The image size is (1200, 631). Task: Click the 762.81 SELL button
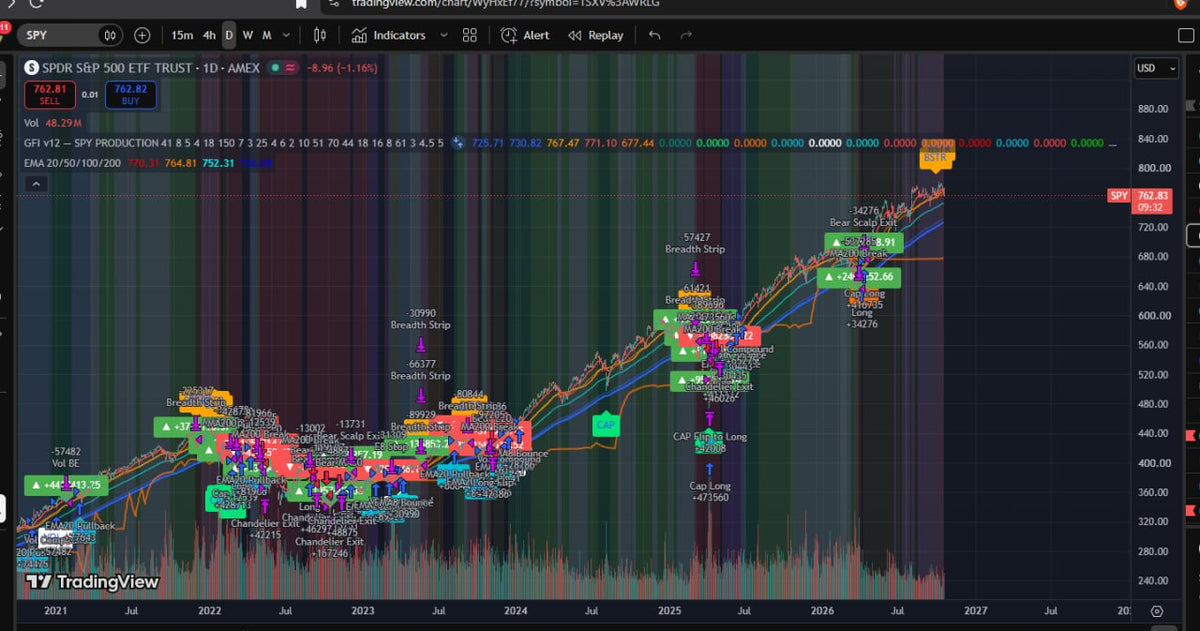tap(50, 95)
